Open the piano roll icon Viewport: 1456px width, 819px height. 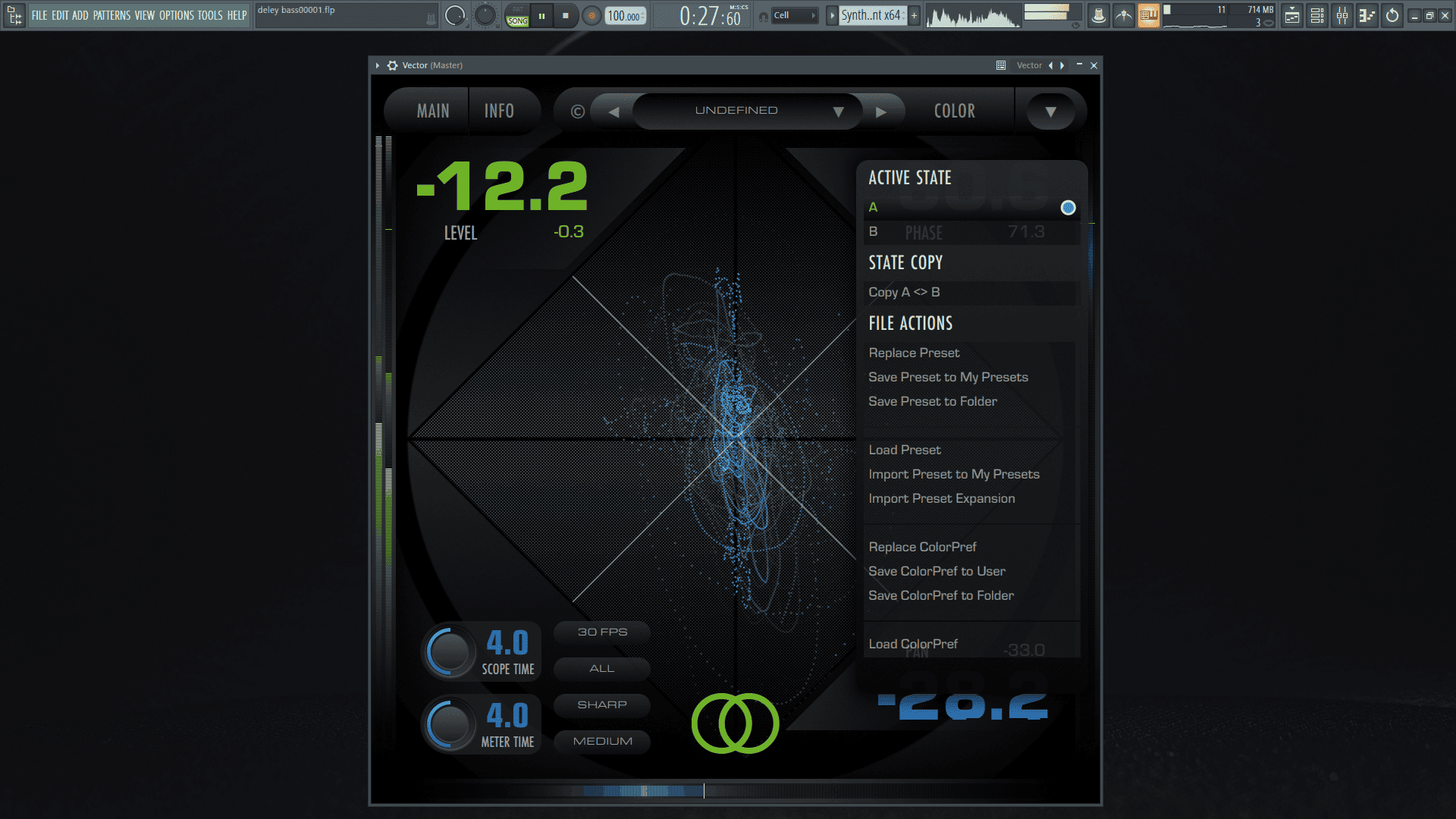click(1367, 15)
